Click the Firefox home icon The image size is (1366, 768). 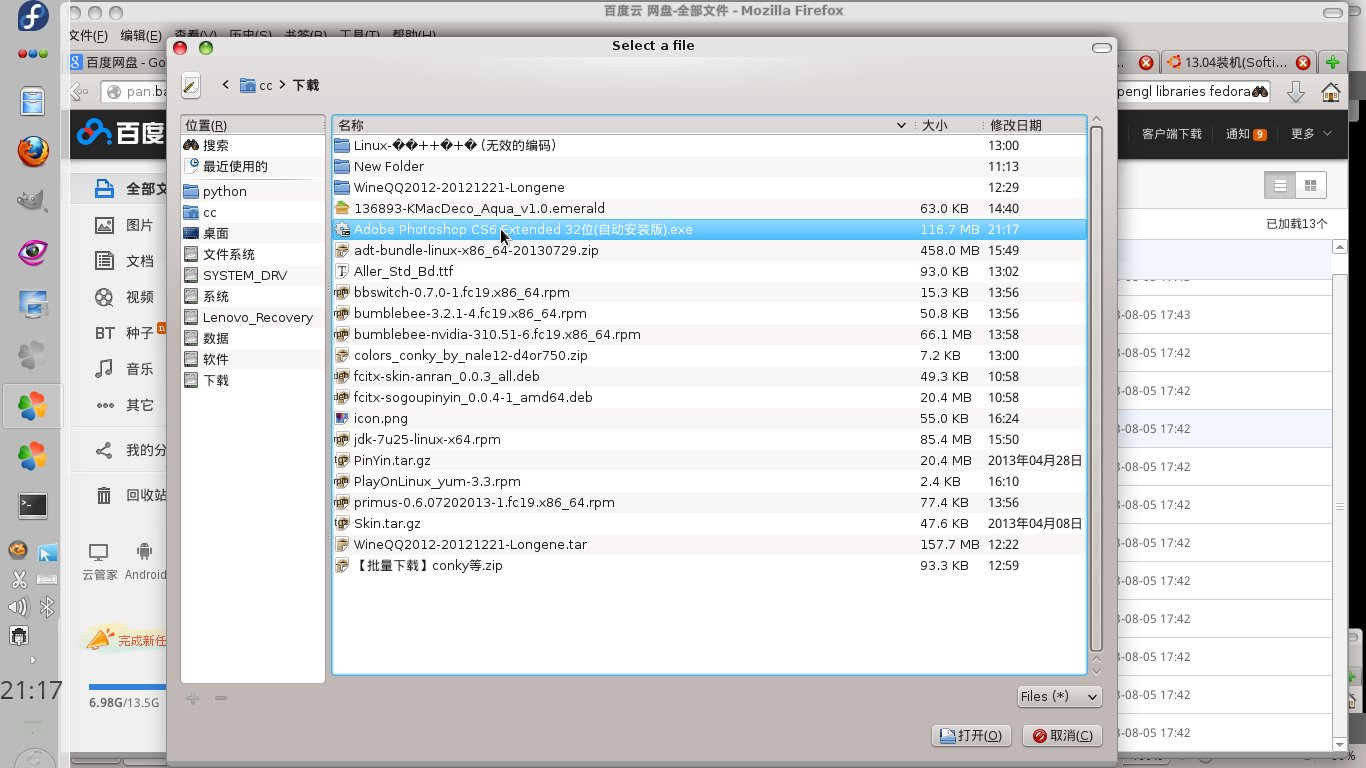(x=1331, y=91)
